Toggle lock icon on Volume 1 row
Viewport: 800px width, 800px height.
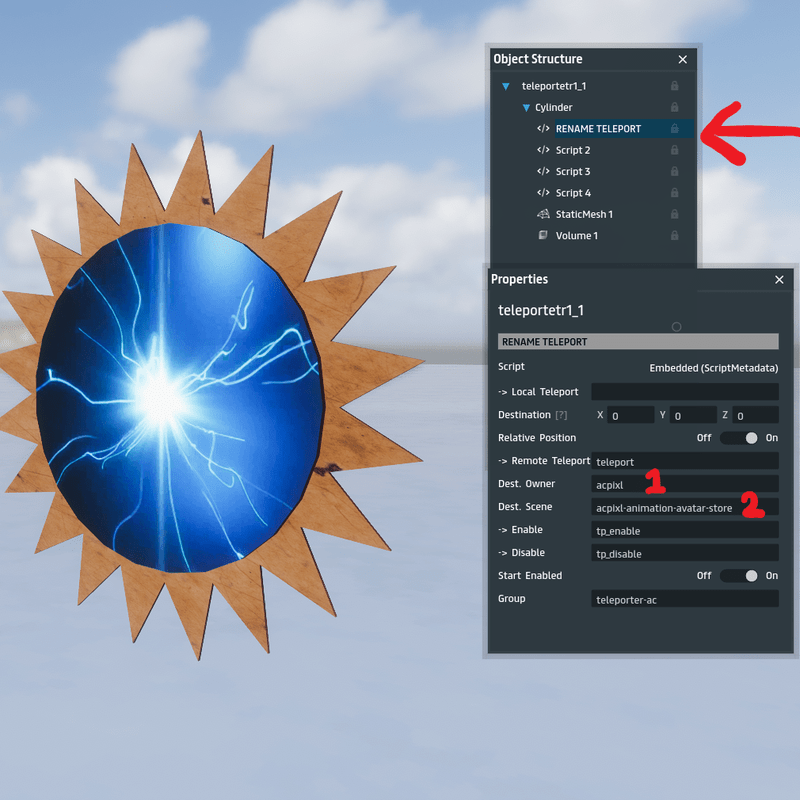[x=675, y=236]
